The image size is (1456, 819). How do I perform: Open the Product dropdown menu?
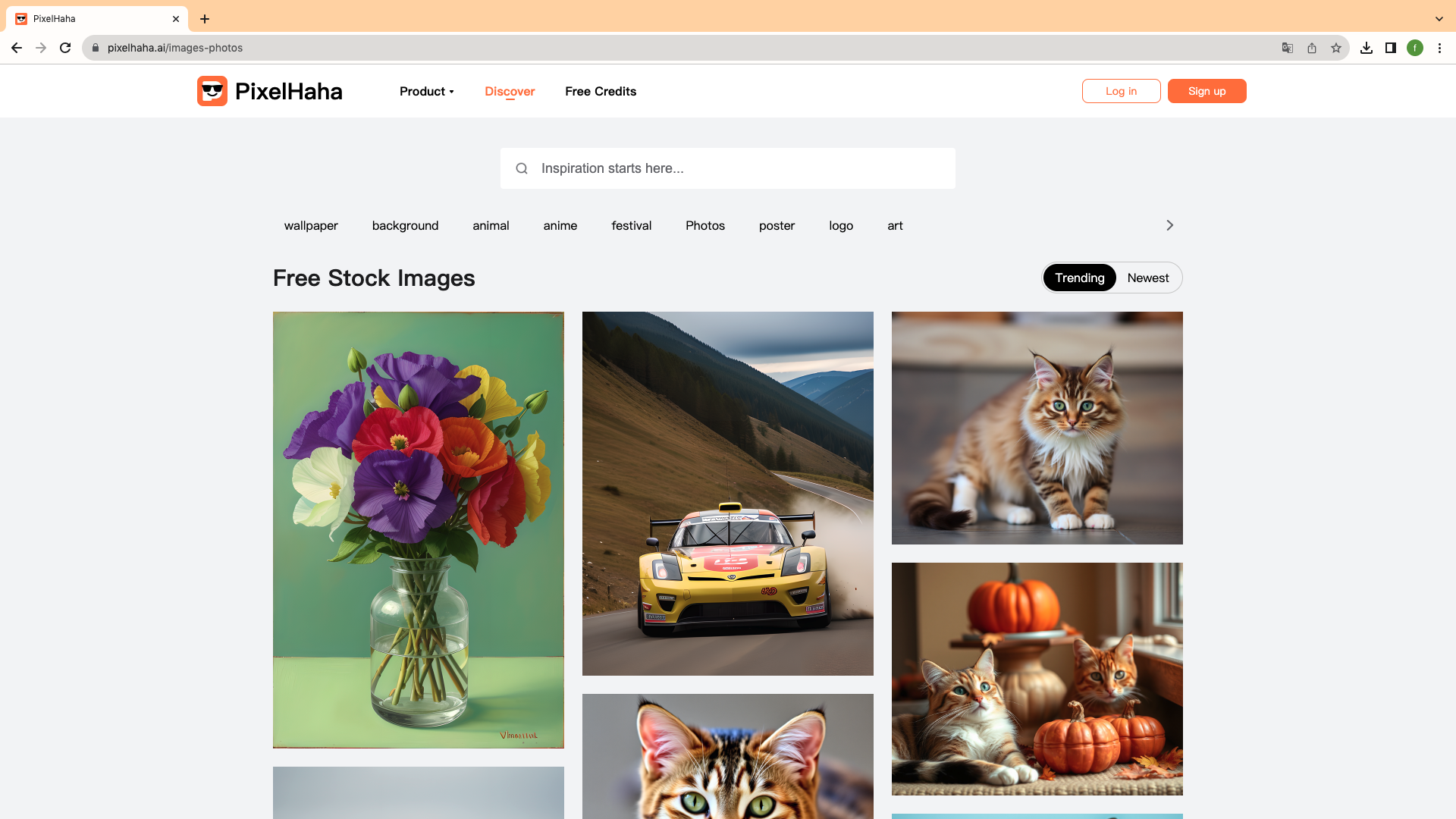(x=427, y=91)
